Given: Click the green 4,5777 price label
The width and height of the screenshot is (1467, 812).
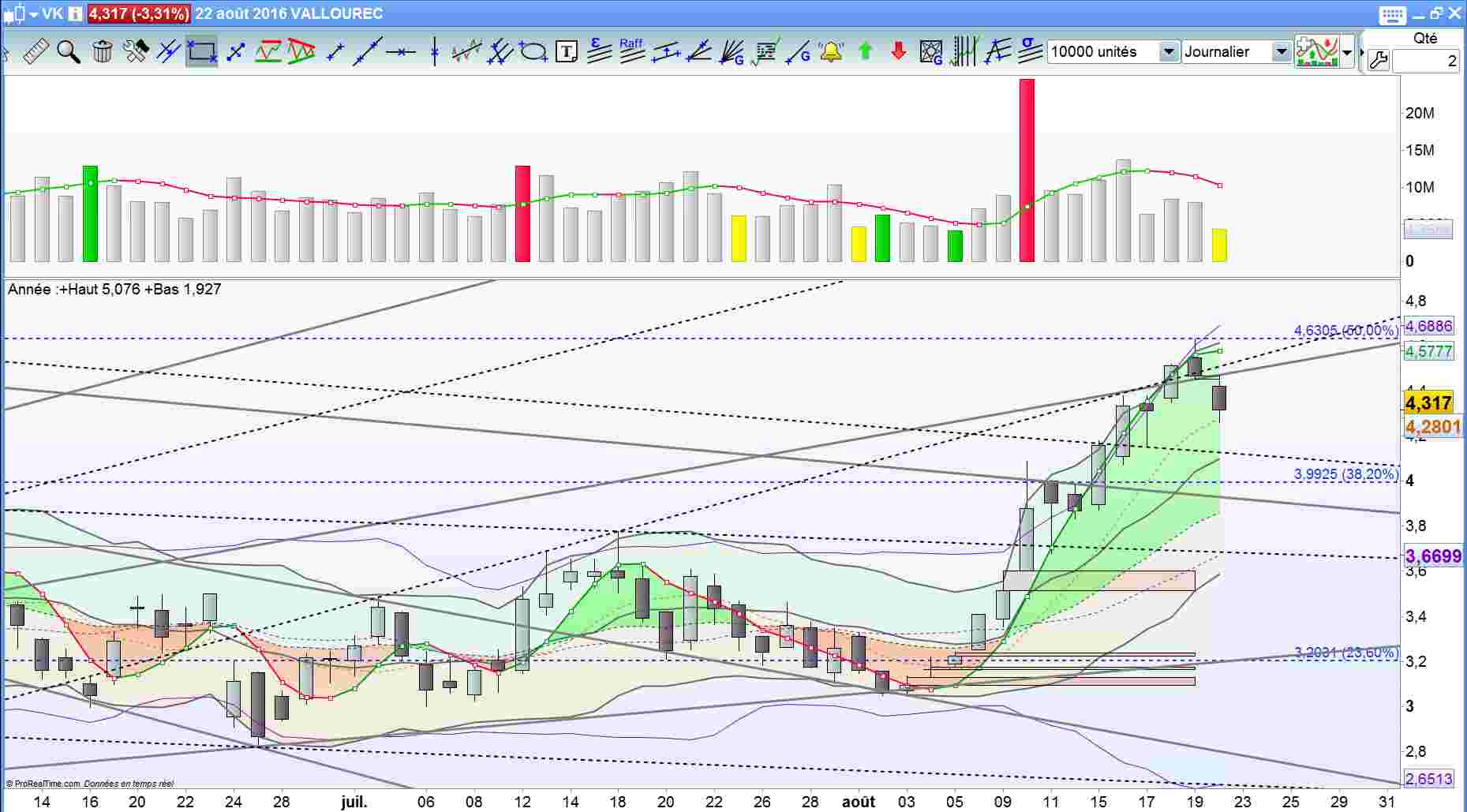Looking at the screenshot, I should [1428, 351].
